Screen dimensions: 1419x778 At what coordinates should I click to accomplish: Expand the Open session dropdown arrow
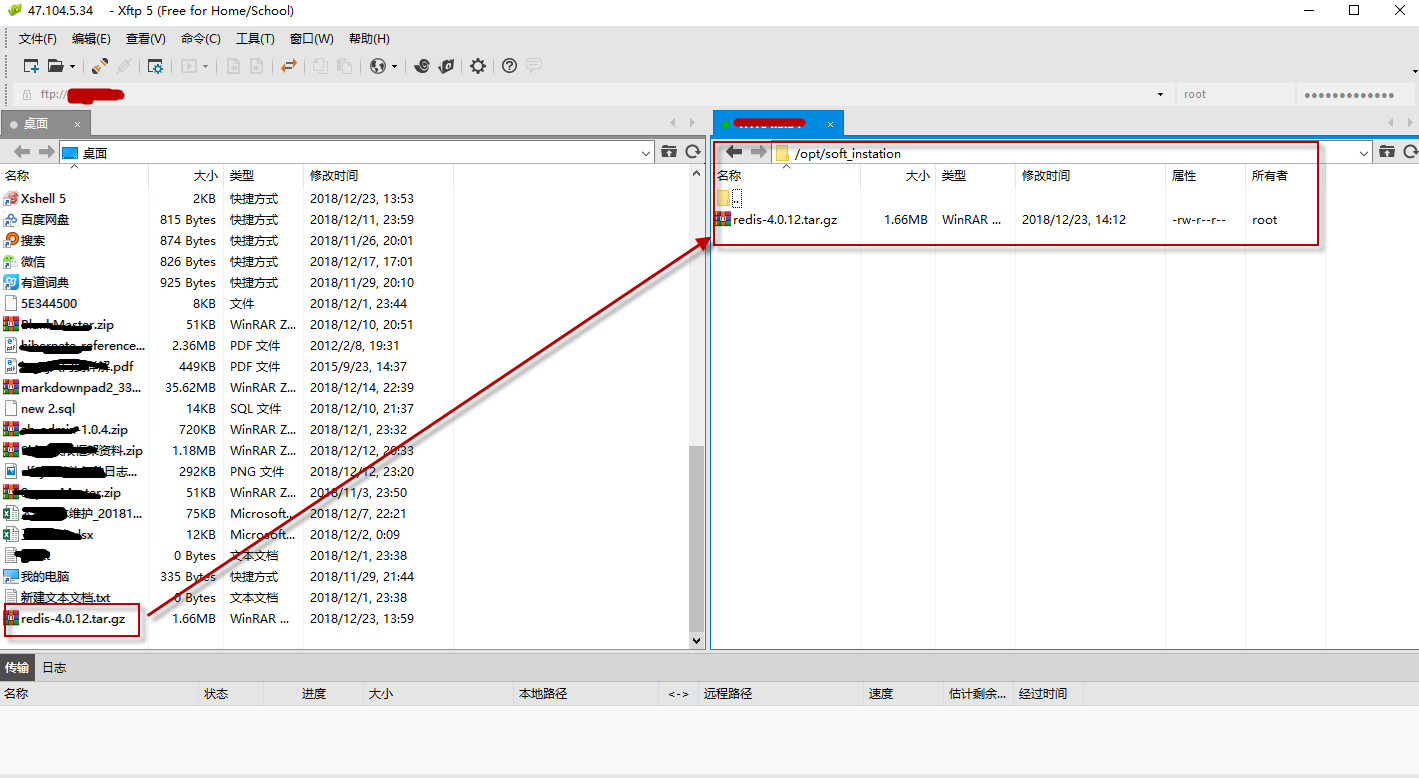72,66
